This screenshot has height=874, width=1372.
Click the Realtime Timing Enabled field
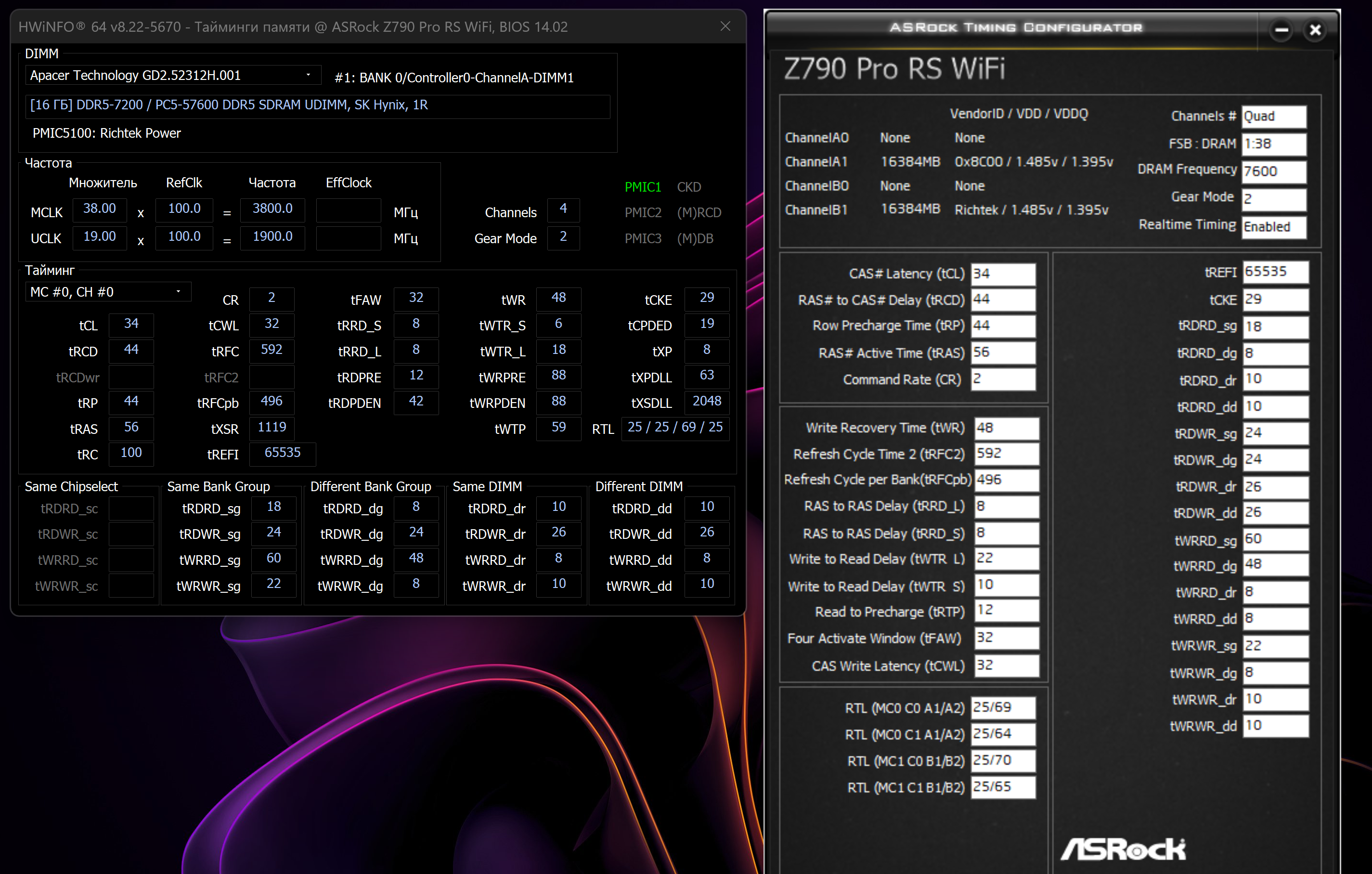coord(1273,227)
